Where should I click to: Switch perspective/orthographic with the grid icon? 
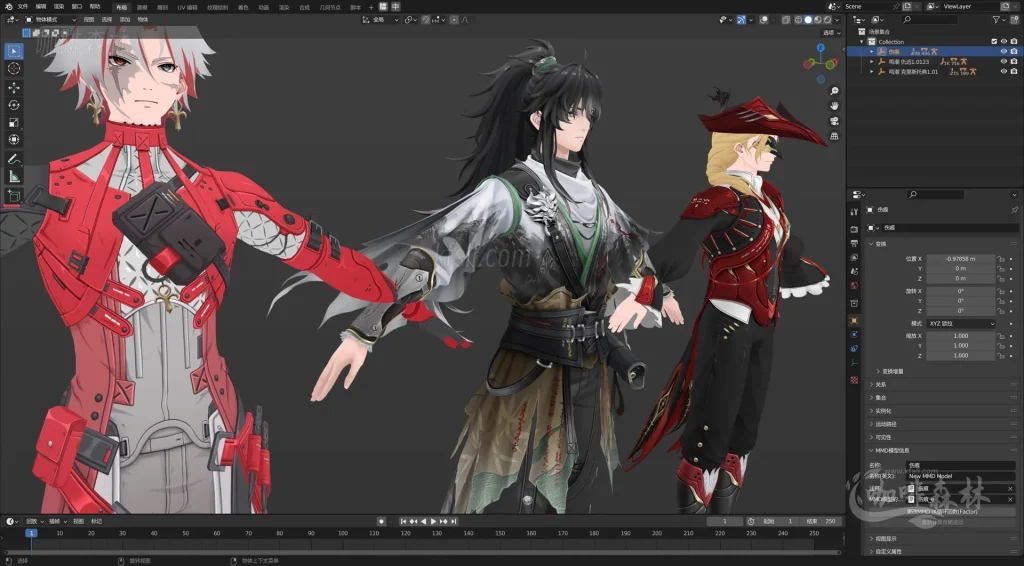tap(834, 136)
